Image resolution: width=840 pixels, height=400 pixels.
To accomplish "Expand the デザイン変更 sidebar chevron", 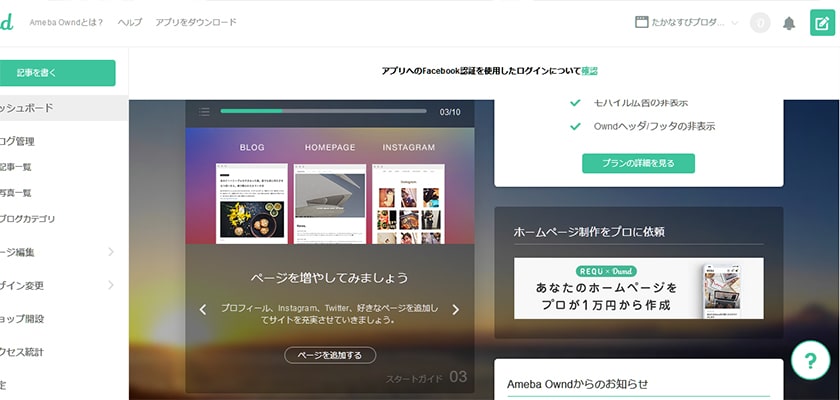I will point(111,285).
